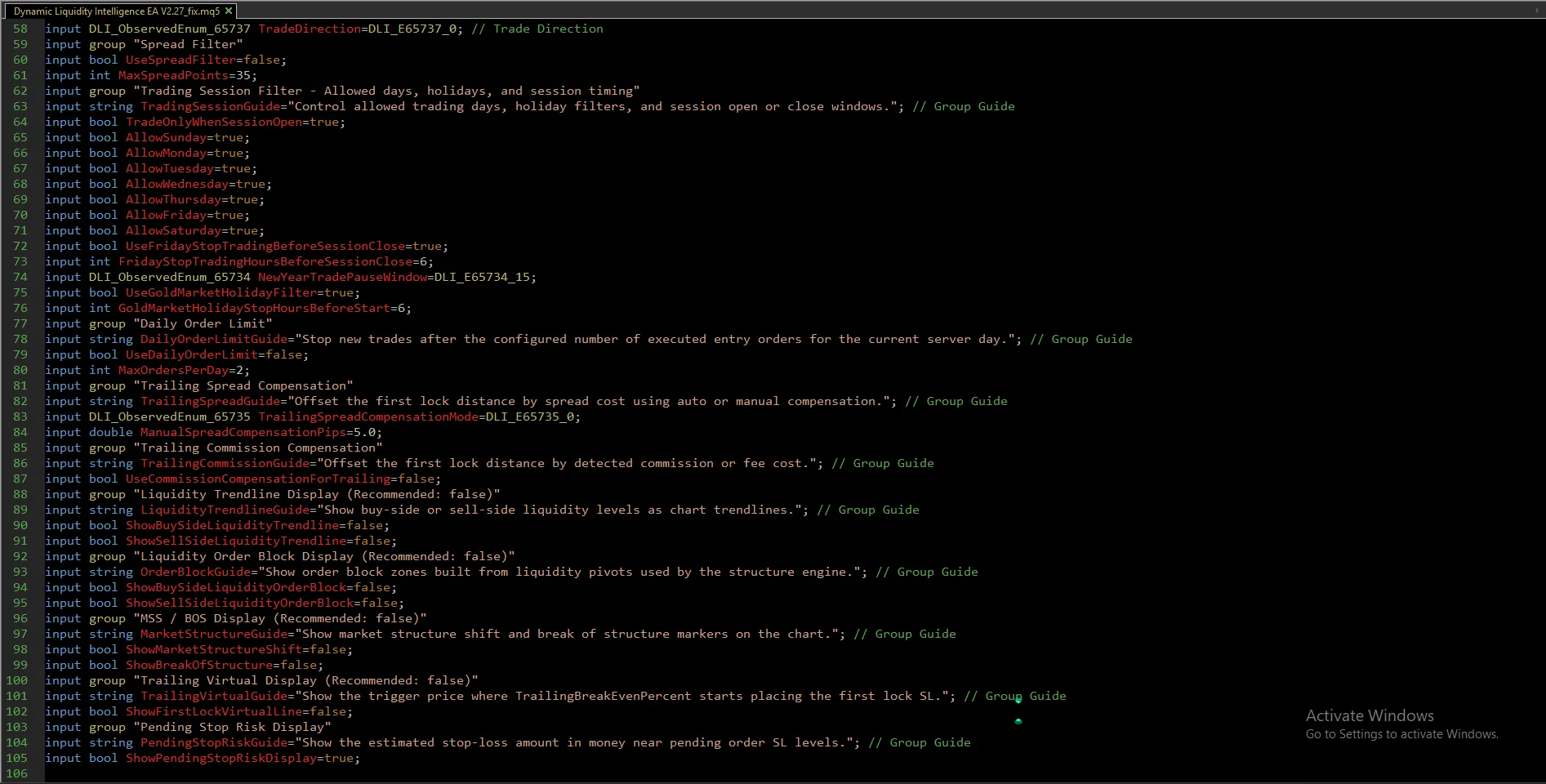Click the ShowBreakOfStructure variable name
This screenshot has width=1546, height=784.
pos(199,665)
